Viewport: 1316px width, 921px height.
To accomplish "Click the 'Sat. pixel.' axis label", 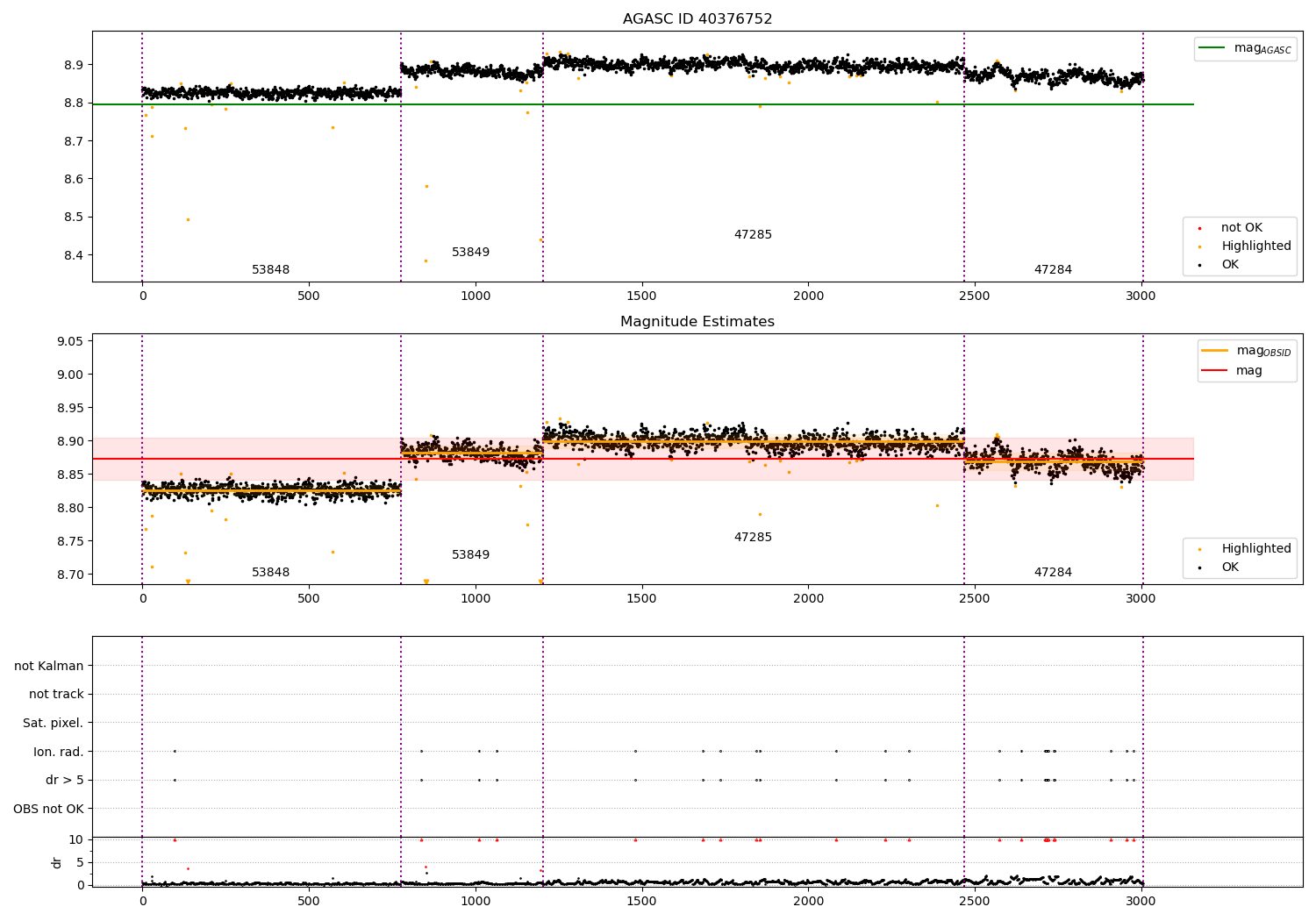I will (53, 724).
